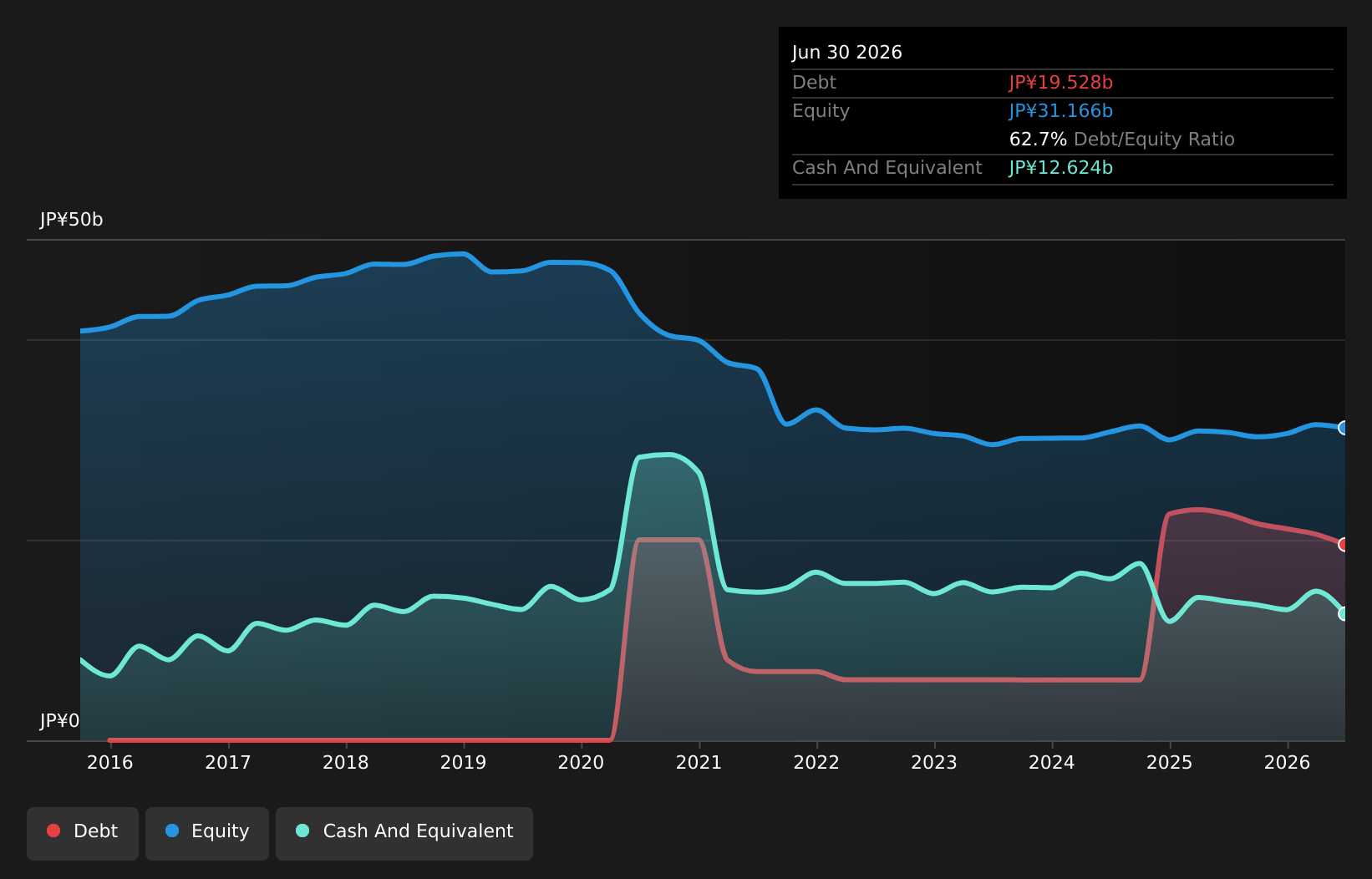The height and width of the screenshot is (879, 1372).
Task: Click the 2023 x-axis label
Action: 934,763
